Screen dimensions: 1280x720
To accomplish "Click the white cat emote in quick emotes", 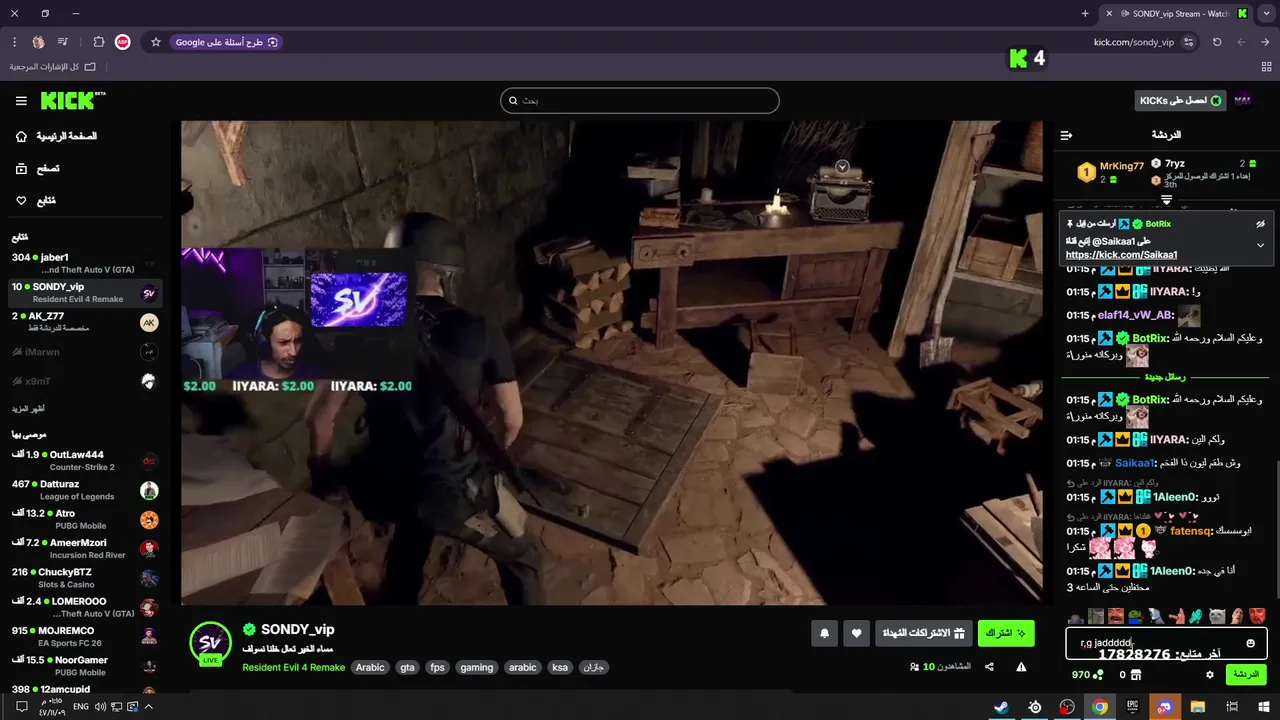I will [x=1217, y=616].
